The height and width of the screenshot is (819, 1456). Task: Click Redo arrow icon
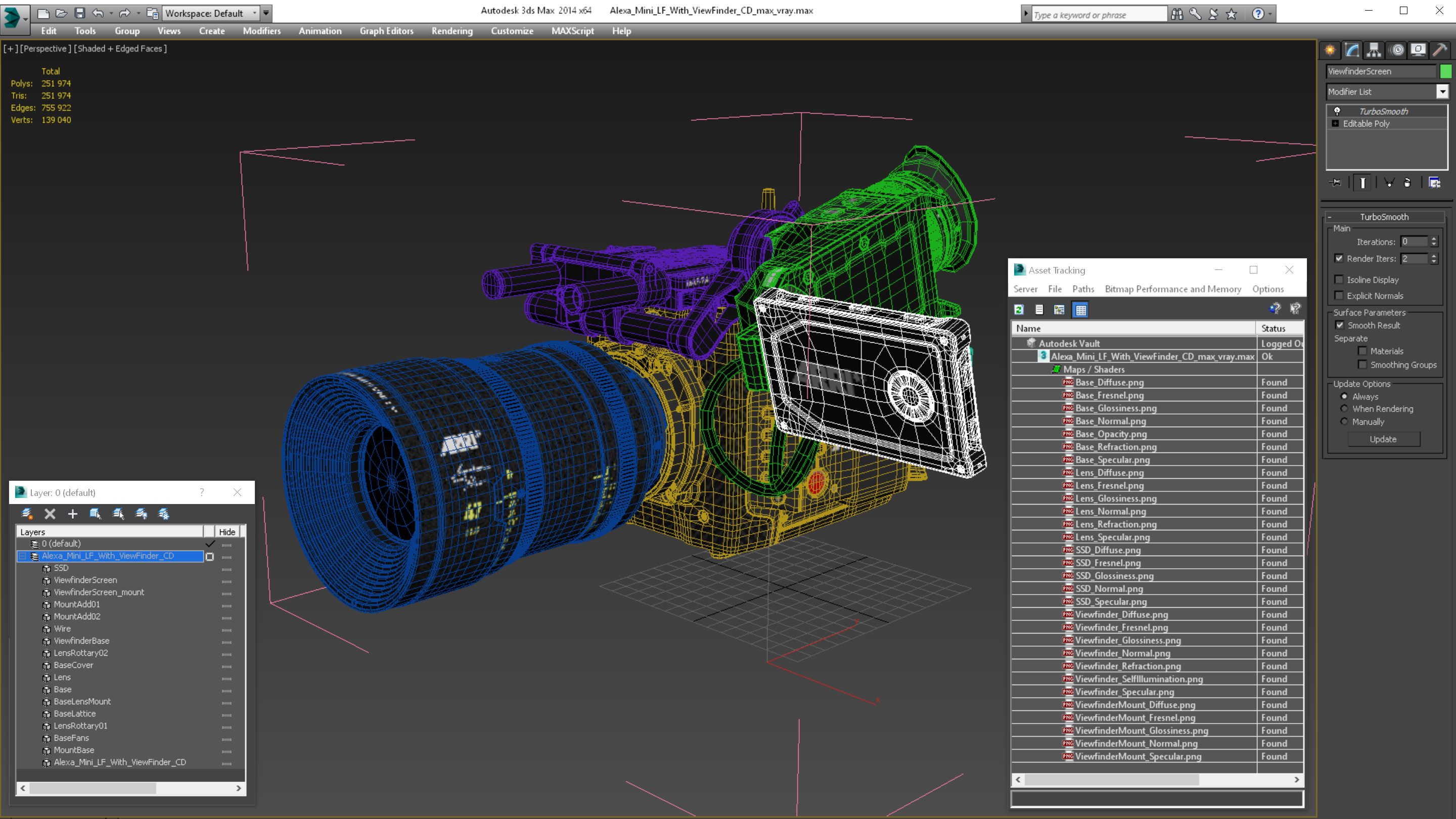click(x=125, y=13)
